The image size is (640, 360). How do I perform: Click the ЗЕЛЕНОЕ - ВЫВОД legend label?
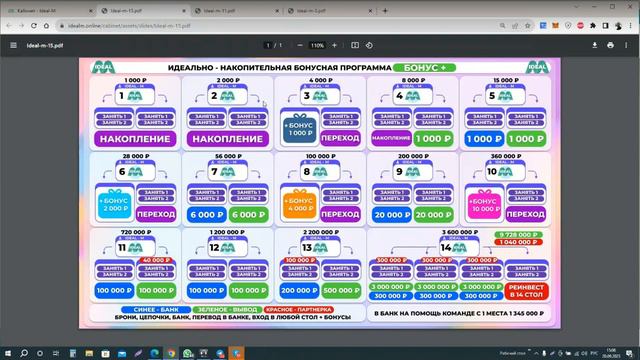pos(227,310)
